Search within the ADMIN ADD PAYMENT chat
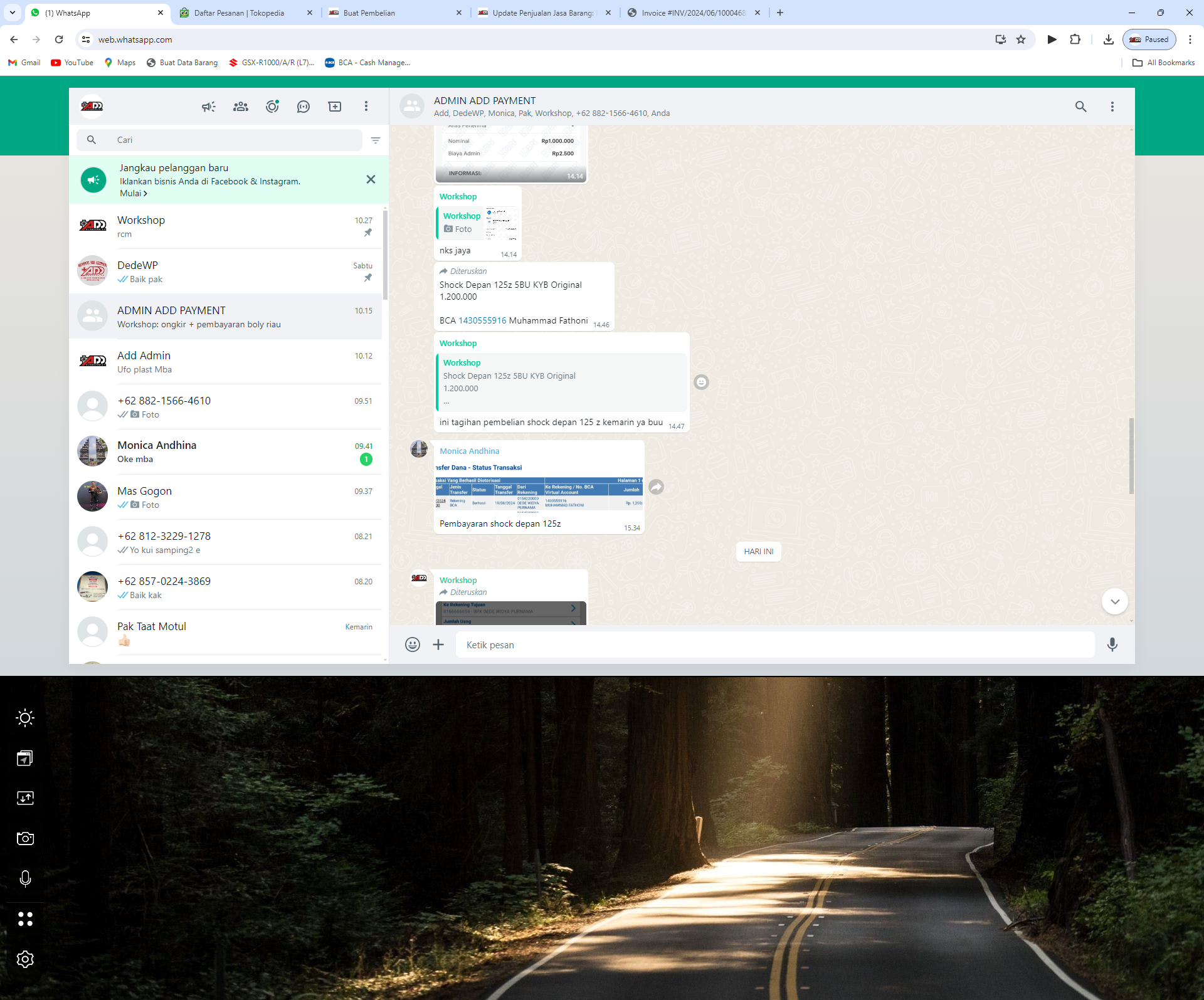This screenshot has height=1000, width=1204. coord(1080,107)
